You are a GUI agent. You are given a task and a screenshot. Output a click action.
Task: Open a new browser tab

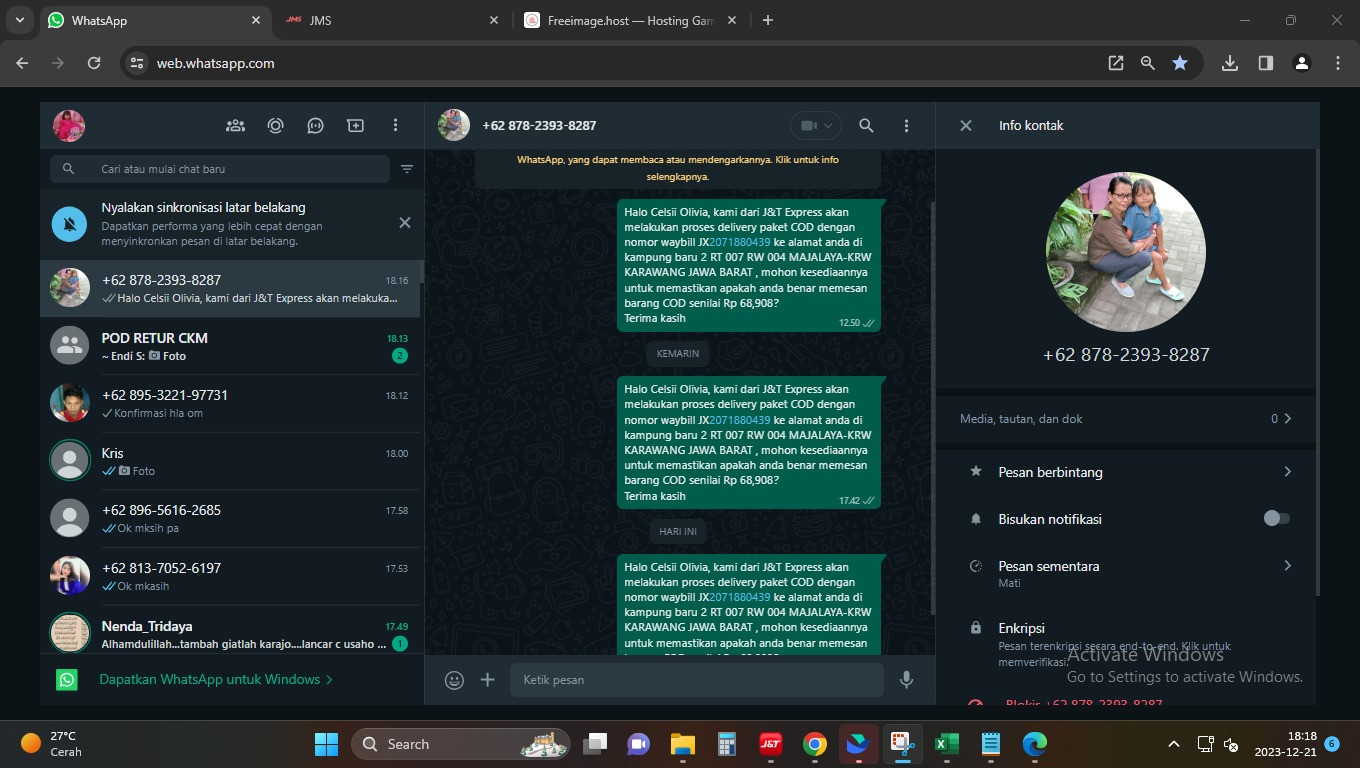(768, 20)
